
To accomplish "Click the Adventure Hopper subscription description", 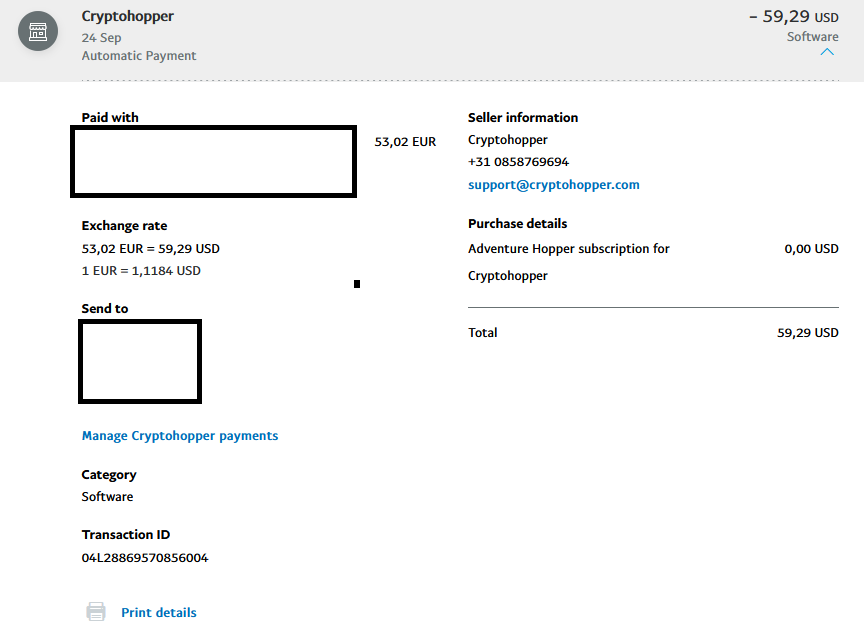I will point(569,262).
